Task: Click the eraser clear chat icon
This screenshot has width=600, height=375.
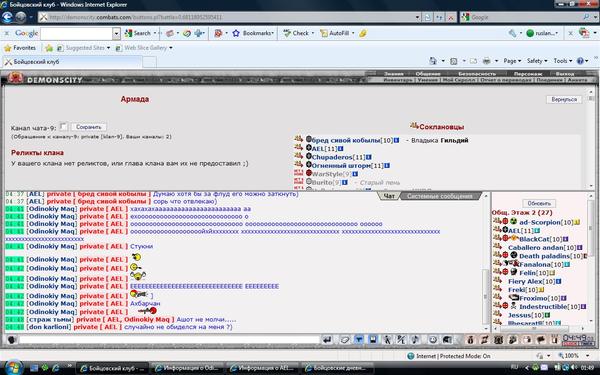Action: click(345, 339)
